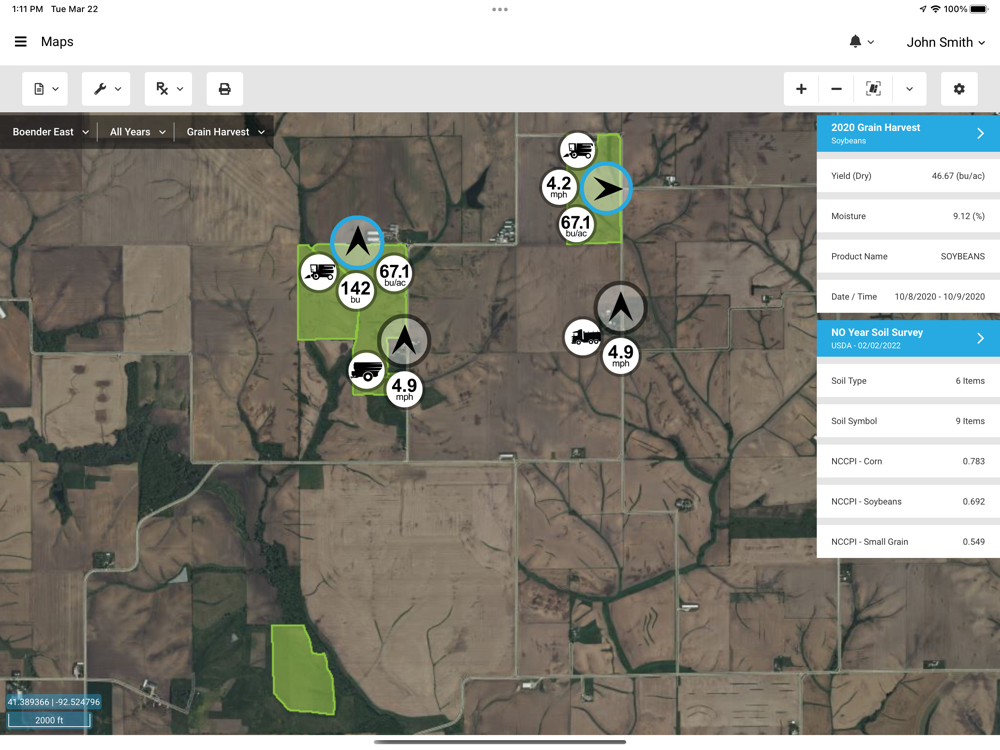This screenshot has width=1000, height=750.
Task: Click the Maps page title
Action: 57,41
